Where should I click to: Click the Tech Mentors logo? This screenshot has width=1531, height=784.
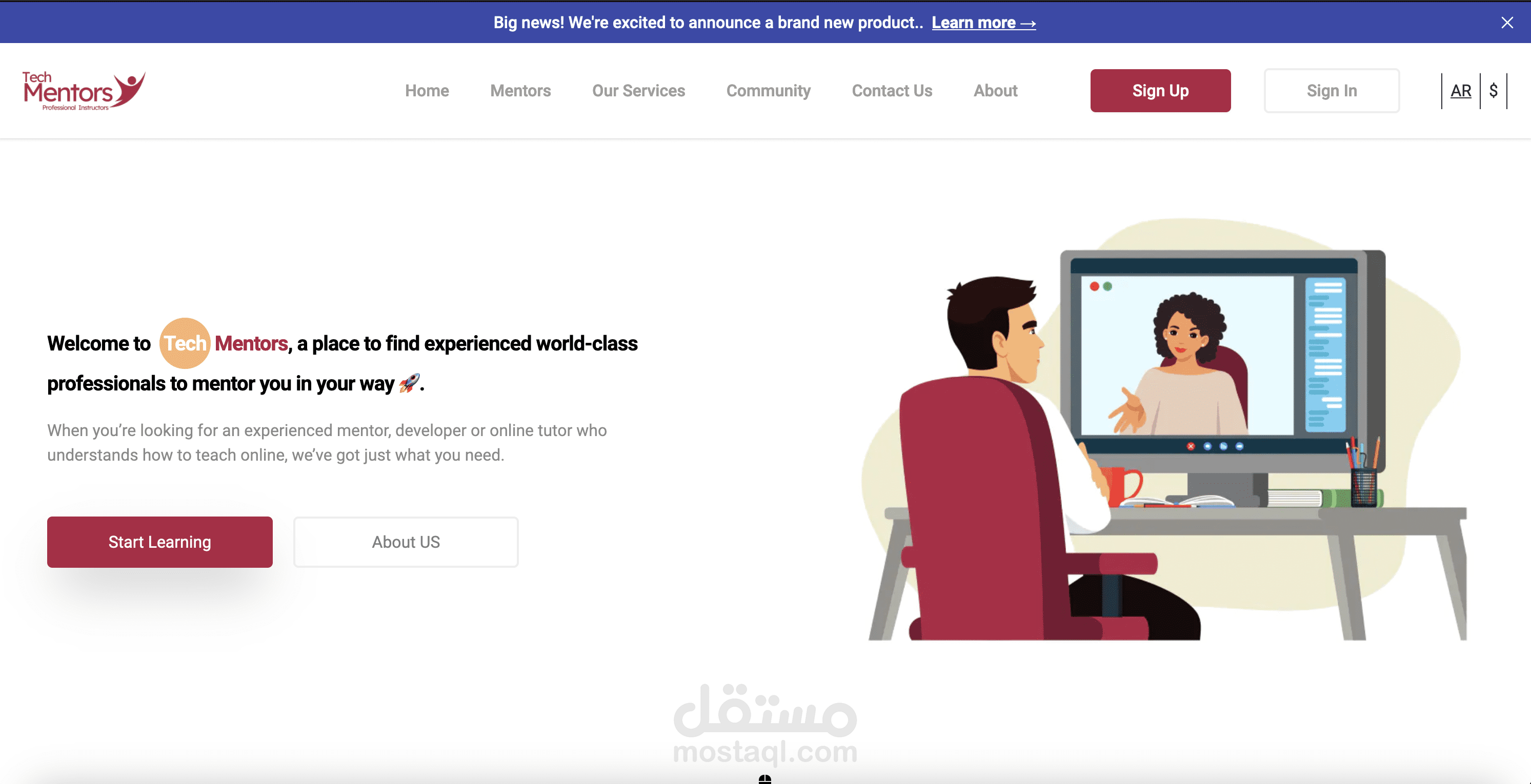tap(83, 91)
